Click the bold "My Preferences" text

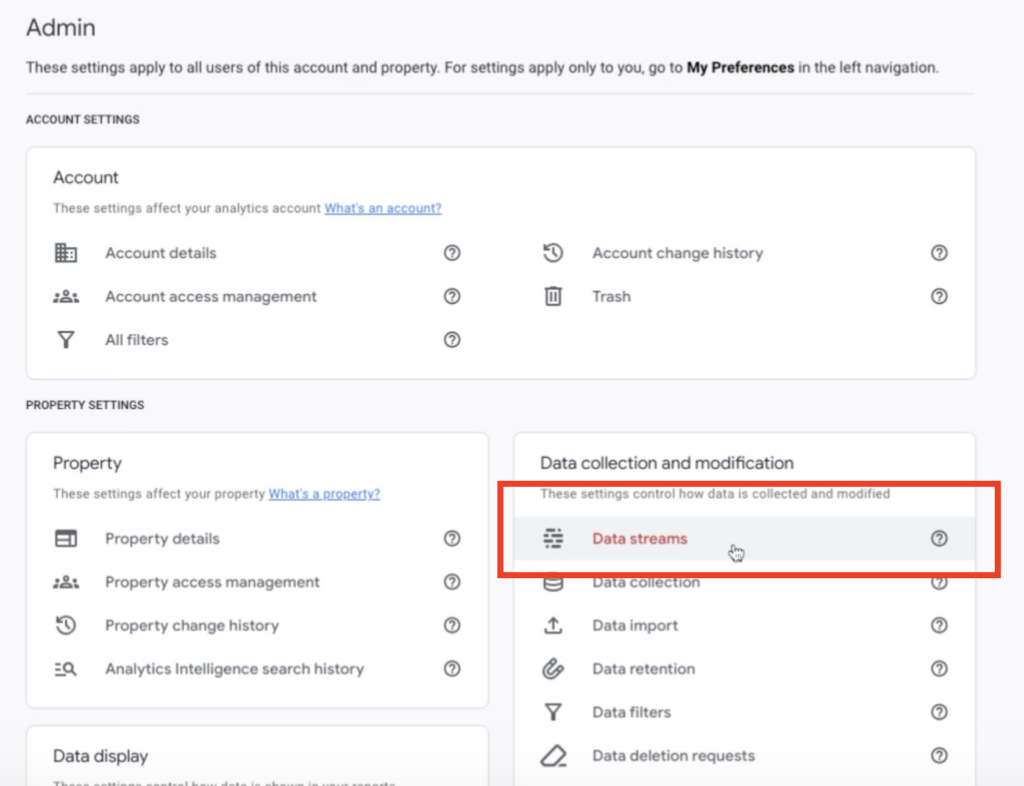(x=740, y=67)
